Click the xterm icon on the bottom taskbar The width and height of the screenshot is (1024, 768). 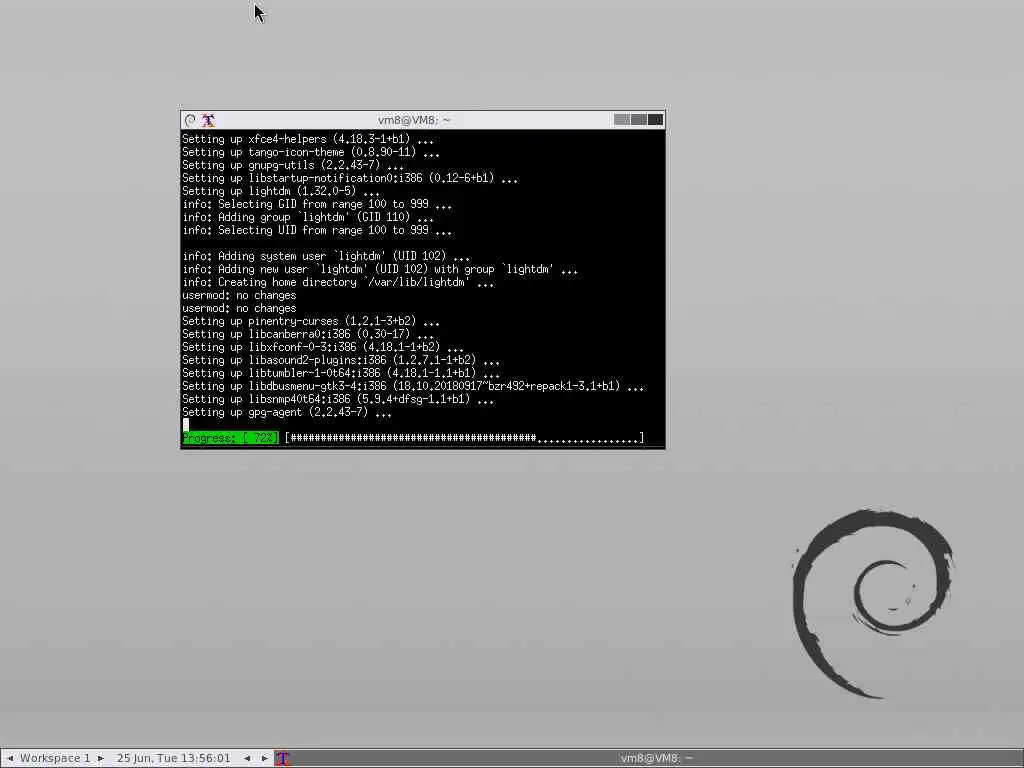[x=283, y=758]
